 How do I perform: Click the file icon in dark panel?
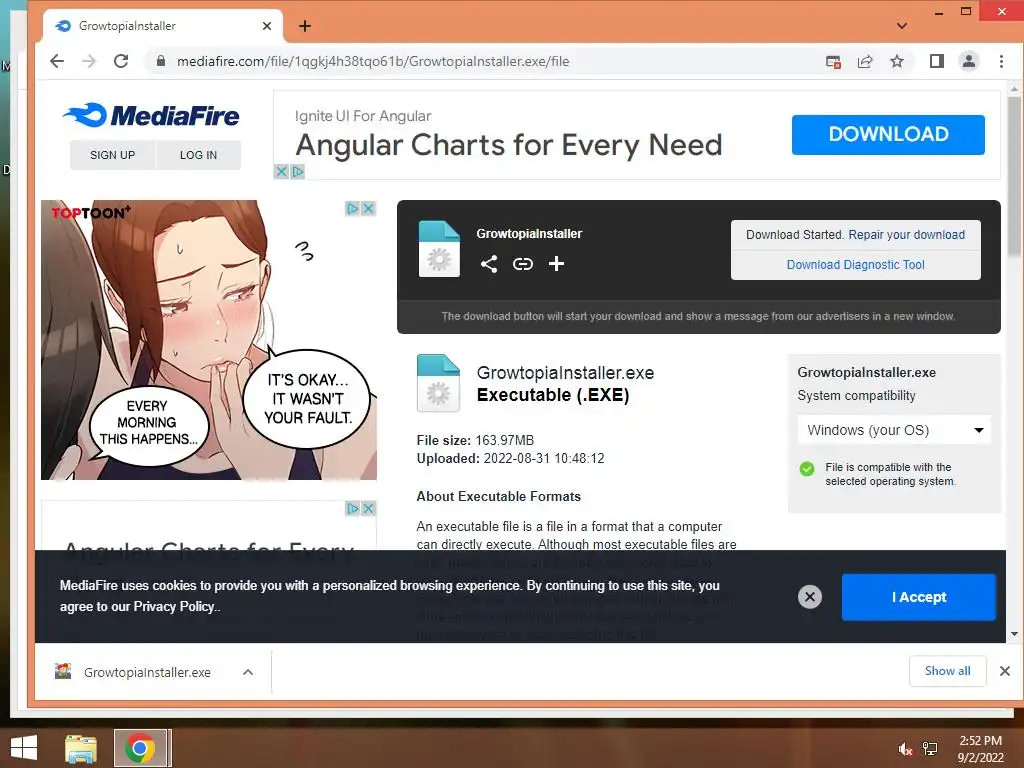point(439,249)
